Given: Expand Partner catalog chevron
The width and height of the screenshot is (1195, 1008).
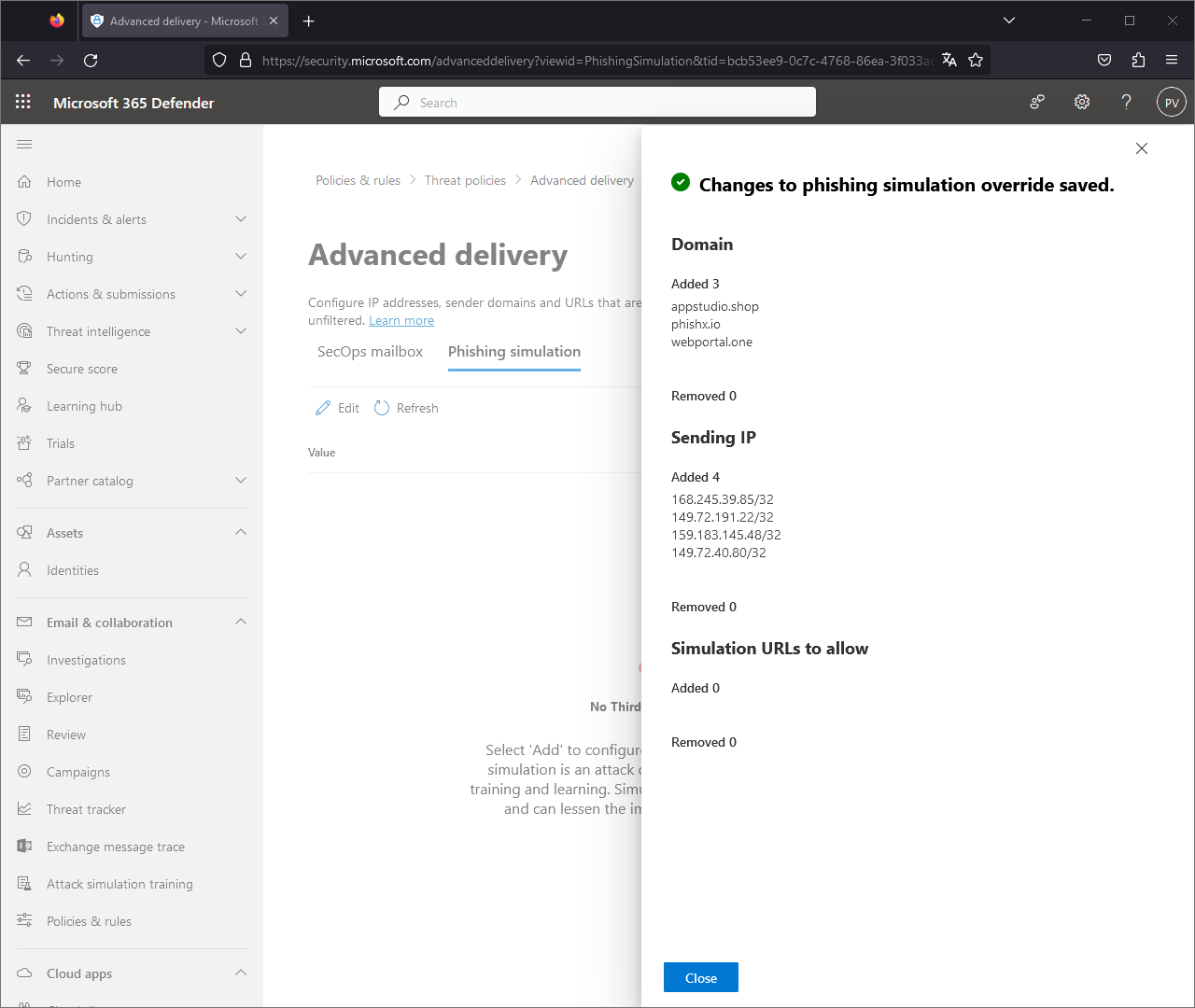Looking at the screenshot, I should click(x=241, y=480).
